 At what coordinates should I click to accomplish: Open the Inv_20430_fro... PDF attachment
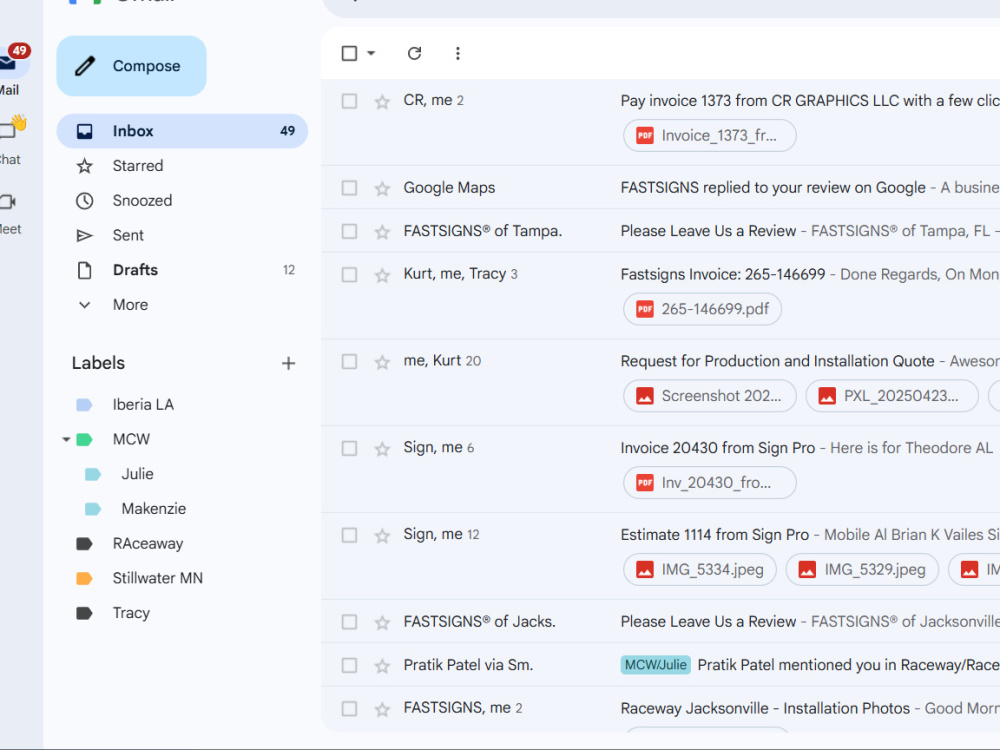click(710, 483)
